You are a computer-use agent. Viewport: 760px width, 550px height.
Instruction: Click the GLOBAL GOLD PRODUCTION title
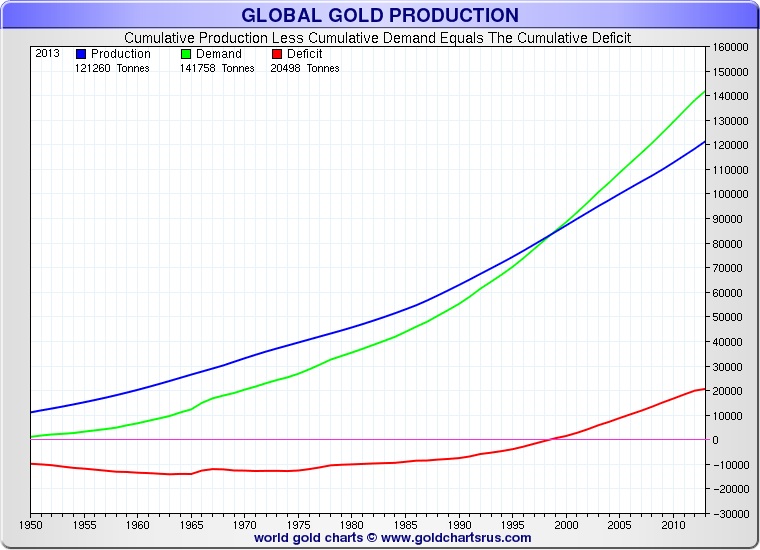pyautogui.click(x=379, y=15)
